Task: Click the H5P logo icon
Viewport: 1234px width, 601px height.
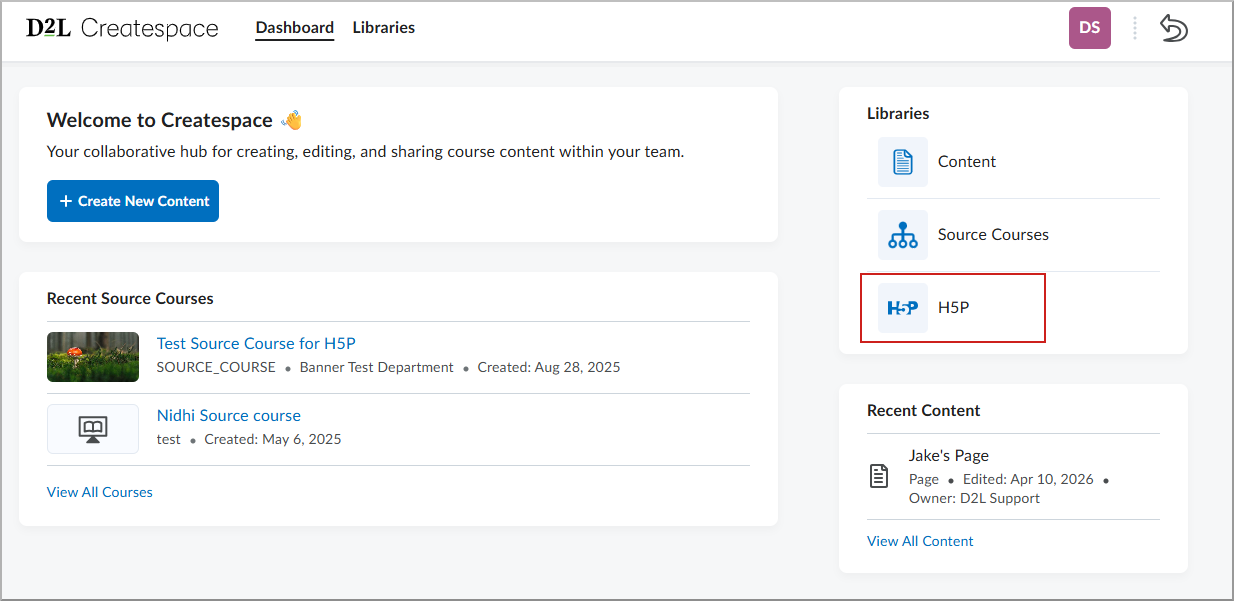Action: [x=903, y=308]
